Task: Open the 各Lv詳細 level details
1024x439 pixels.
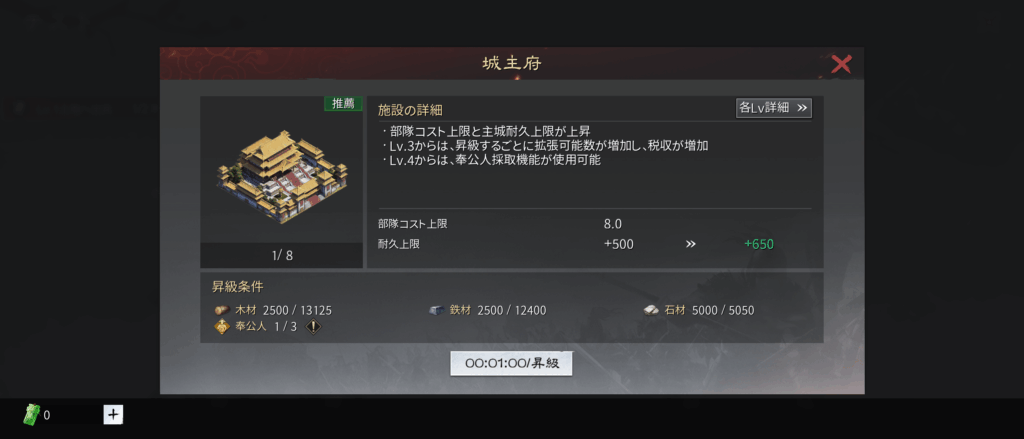Action: pos(773,108)
